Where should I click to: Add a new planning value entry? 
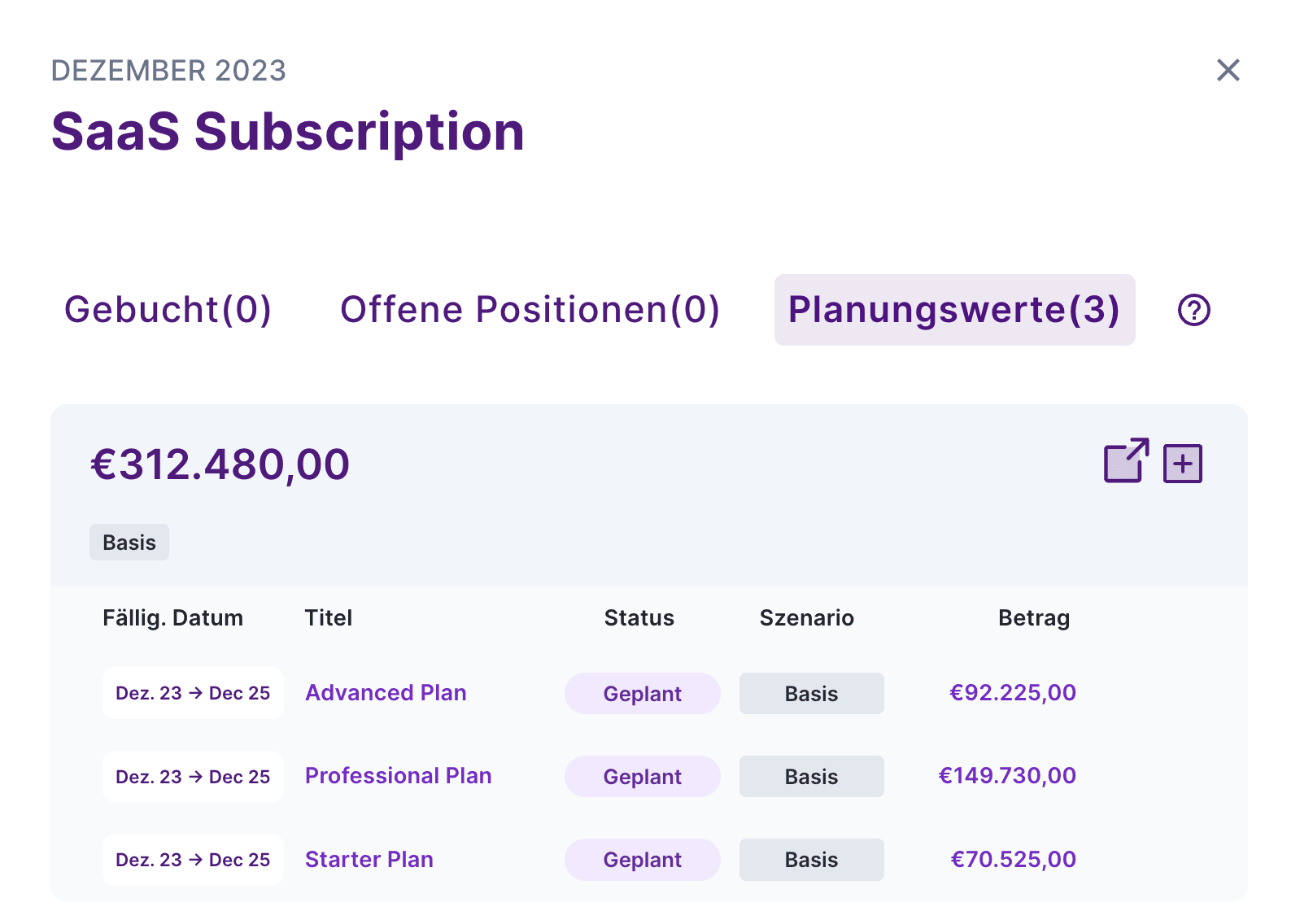[1182, 464]
